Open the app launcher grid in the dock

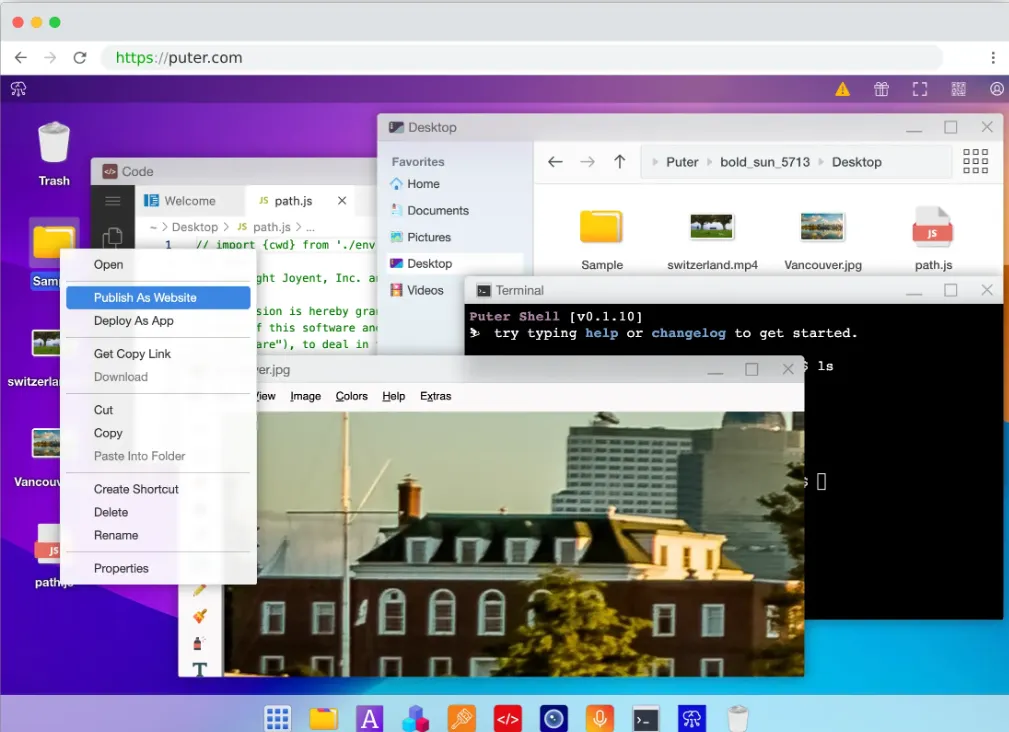[277, 717]
